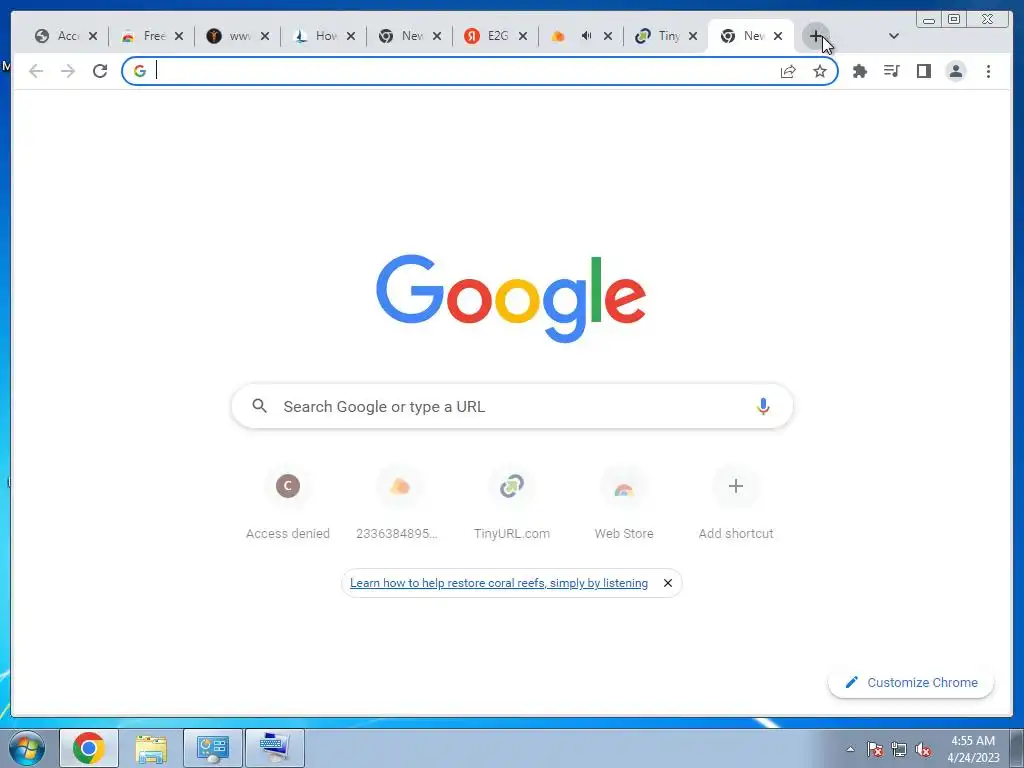
Task: Close the Acc tab
Action: click(x=93, y=36)
